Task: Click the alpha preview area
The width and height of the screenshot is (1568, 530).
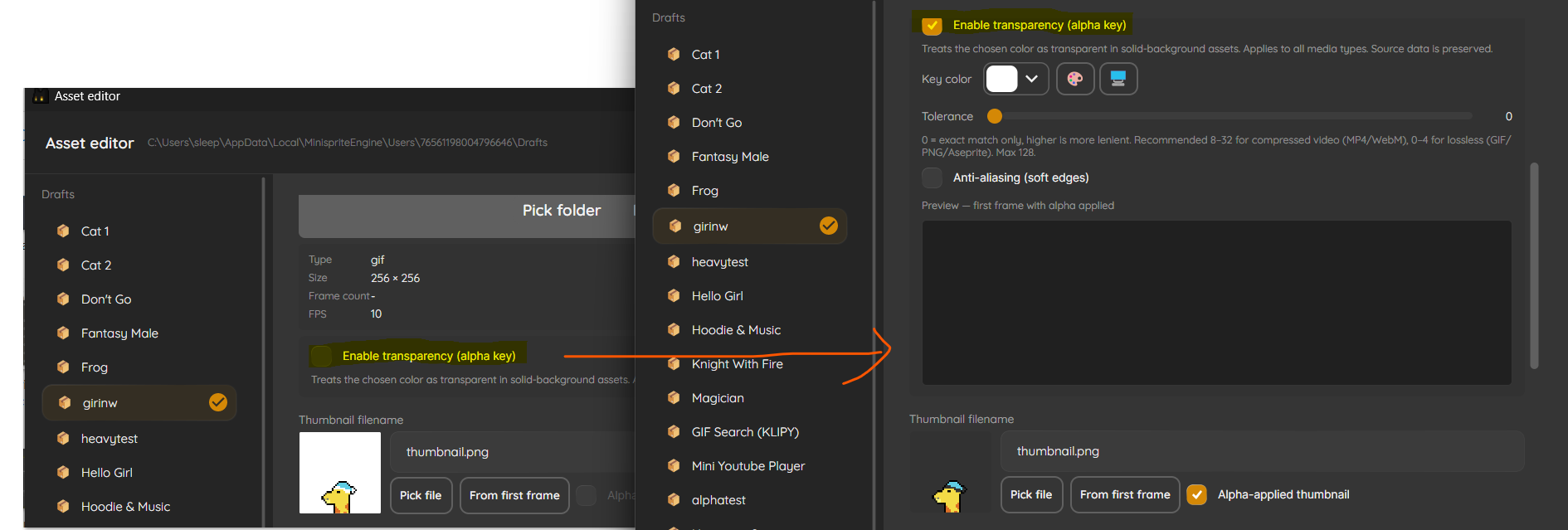Action: 1216,303
